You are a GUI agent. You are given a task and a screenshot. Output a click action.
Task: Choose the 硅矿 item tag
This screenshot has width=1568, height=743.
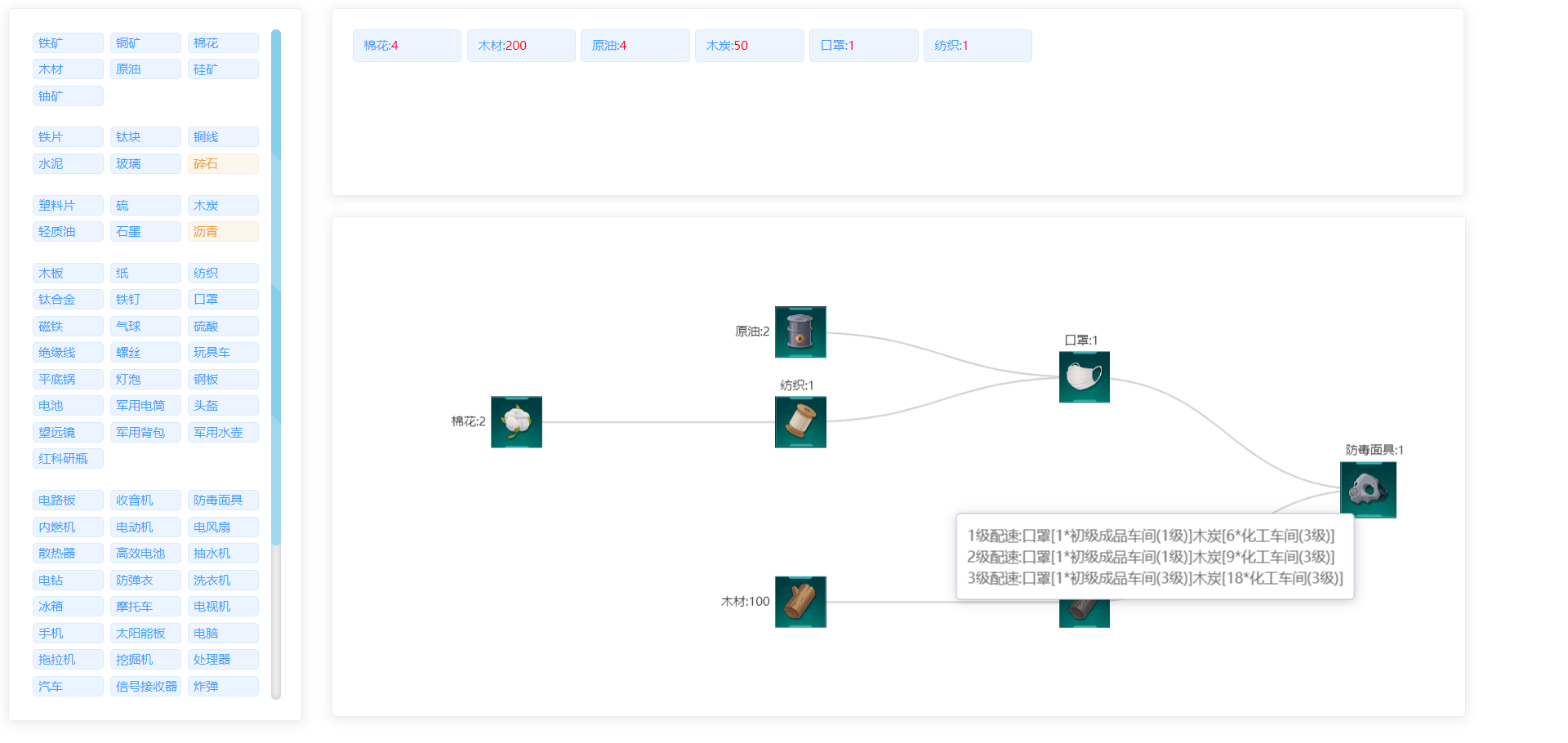(223, 69)
